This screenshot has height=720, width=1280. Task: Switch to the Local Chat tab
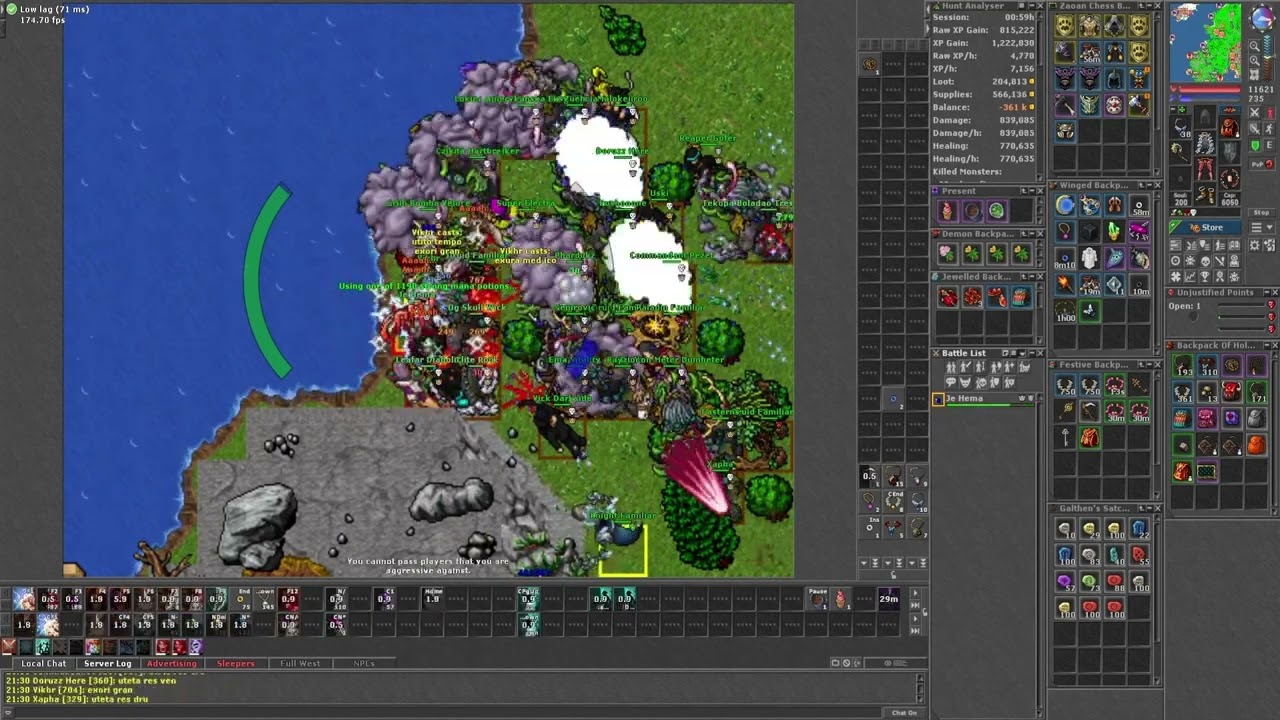(44, 663)
